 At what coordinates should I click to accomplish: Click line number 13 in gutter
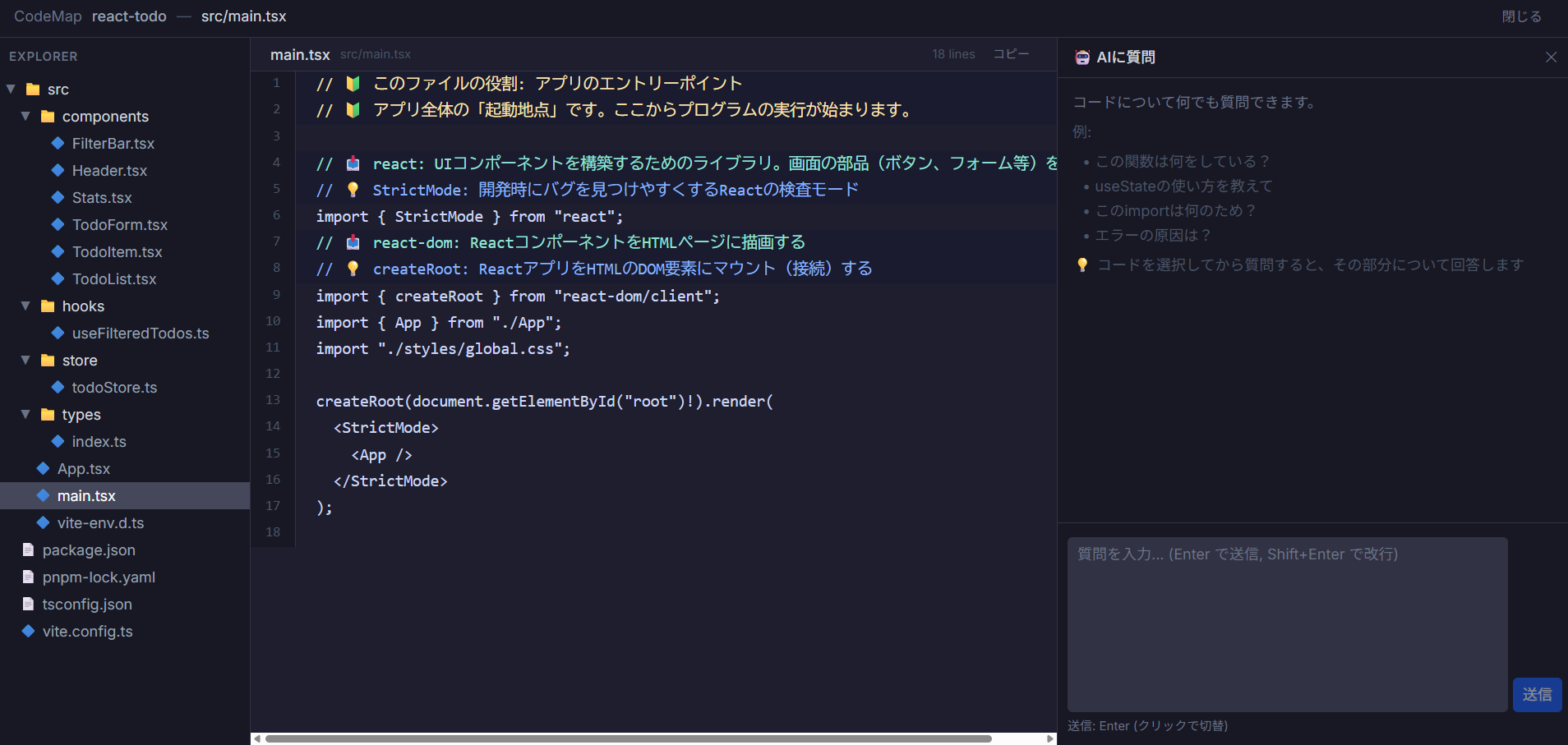click(273, 400)
